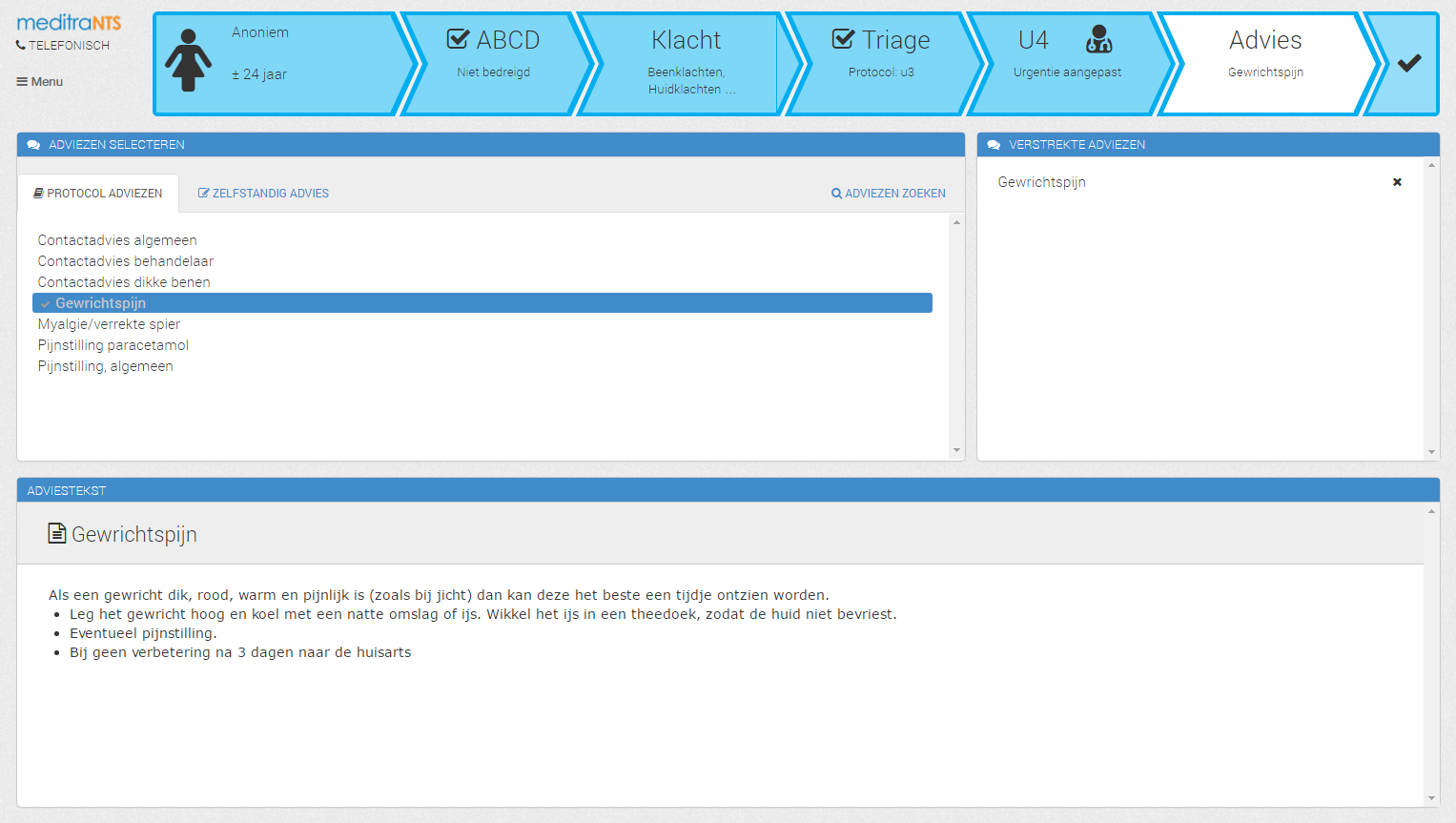Click the document icon beside Gewrichtspijn heading

pos(57,533)
